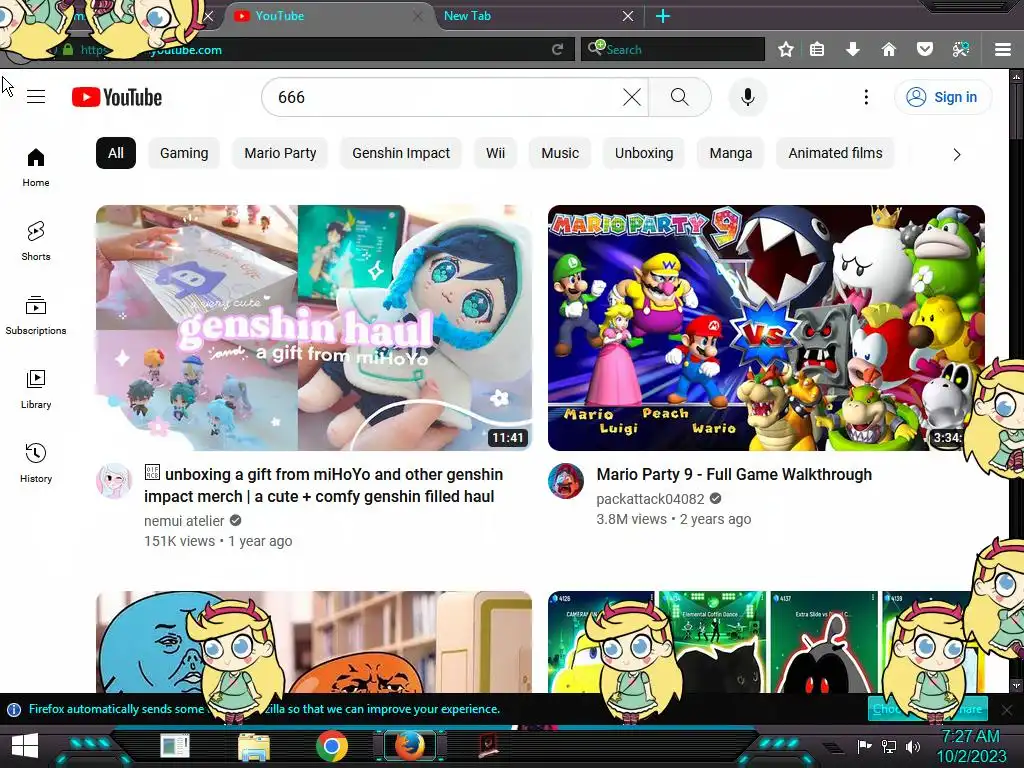Screen dimensions: 1024x768
Task: Open the taskbar clock showing 7:27 AM
Action: 971,746
